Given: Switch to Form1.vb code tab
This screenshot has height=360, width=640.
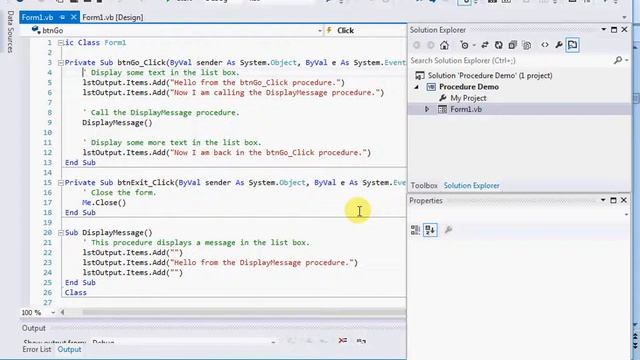Looking at the screenshot, I should click(37, 18).
